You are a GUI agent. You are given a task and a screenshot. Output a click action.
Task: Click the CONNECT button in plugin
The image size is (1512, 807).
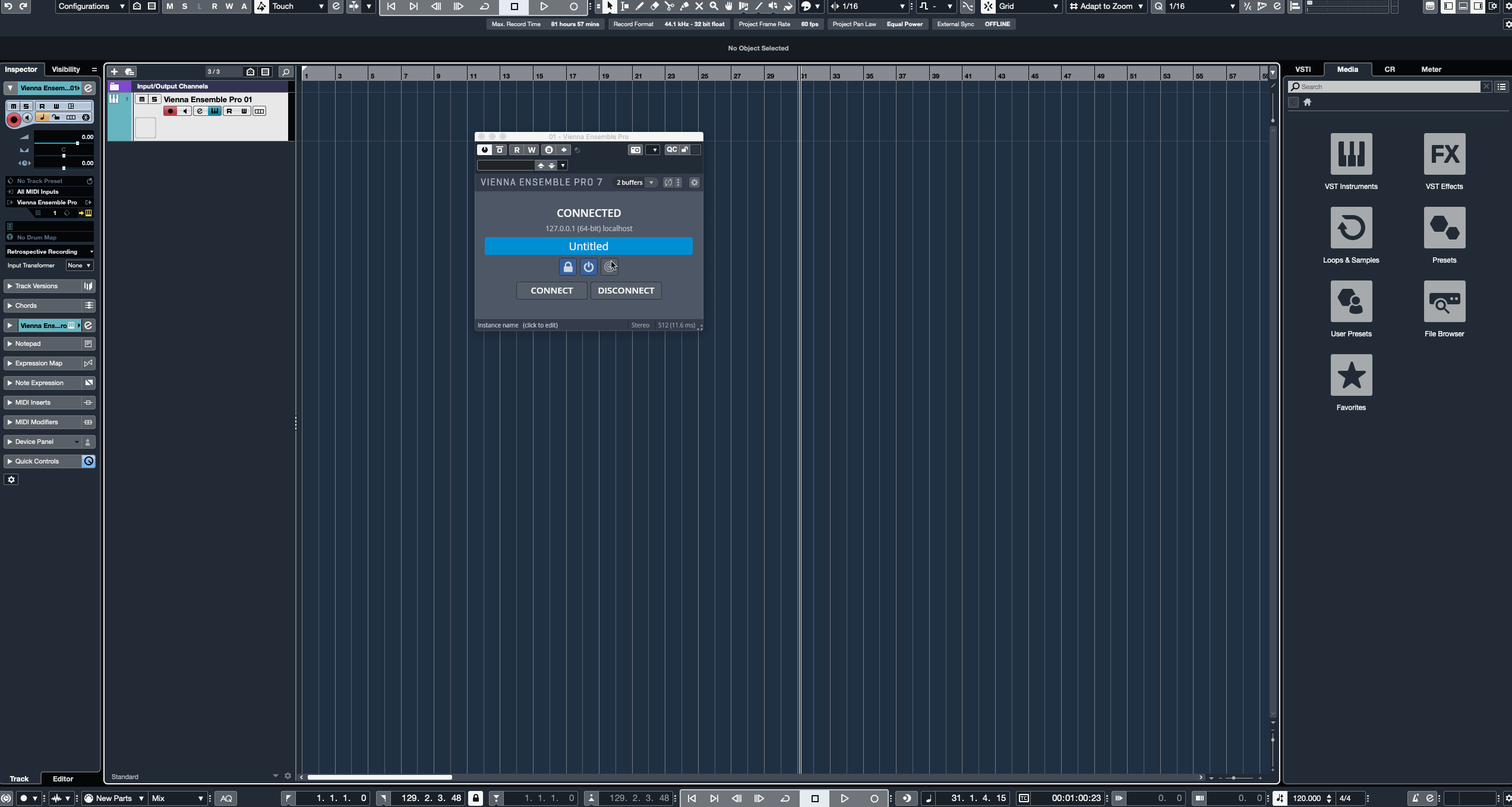552,291
